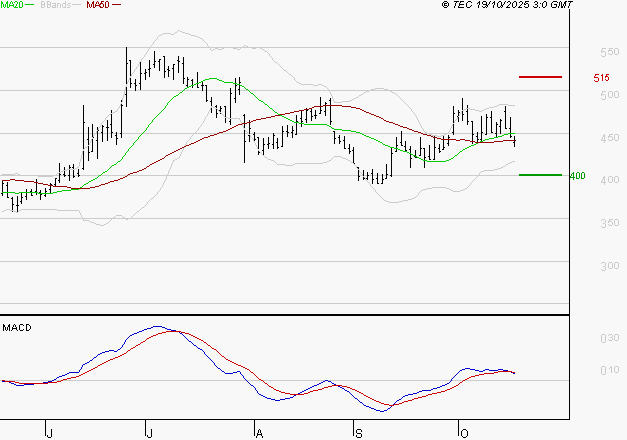Click the 450 price axis label

(x=609, y=138)
